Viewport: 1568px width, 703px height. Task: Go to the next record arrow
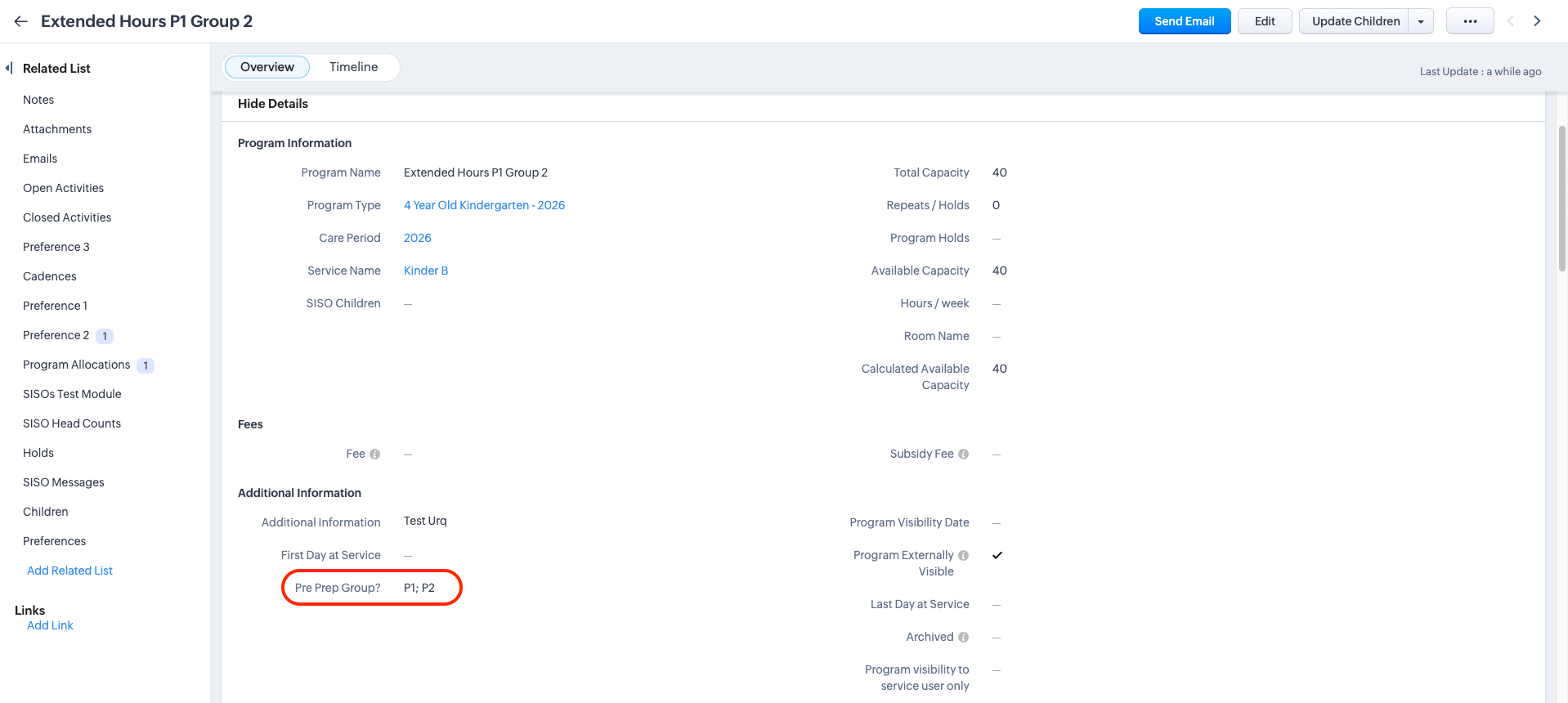1537,21
